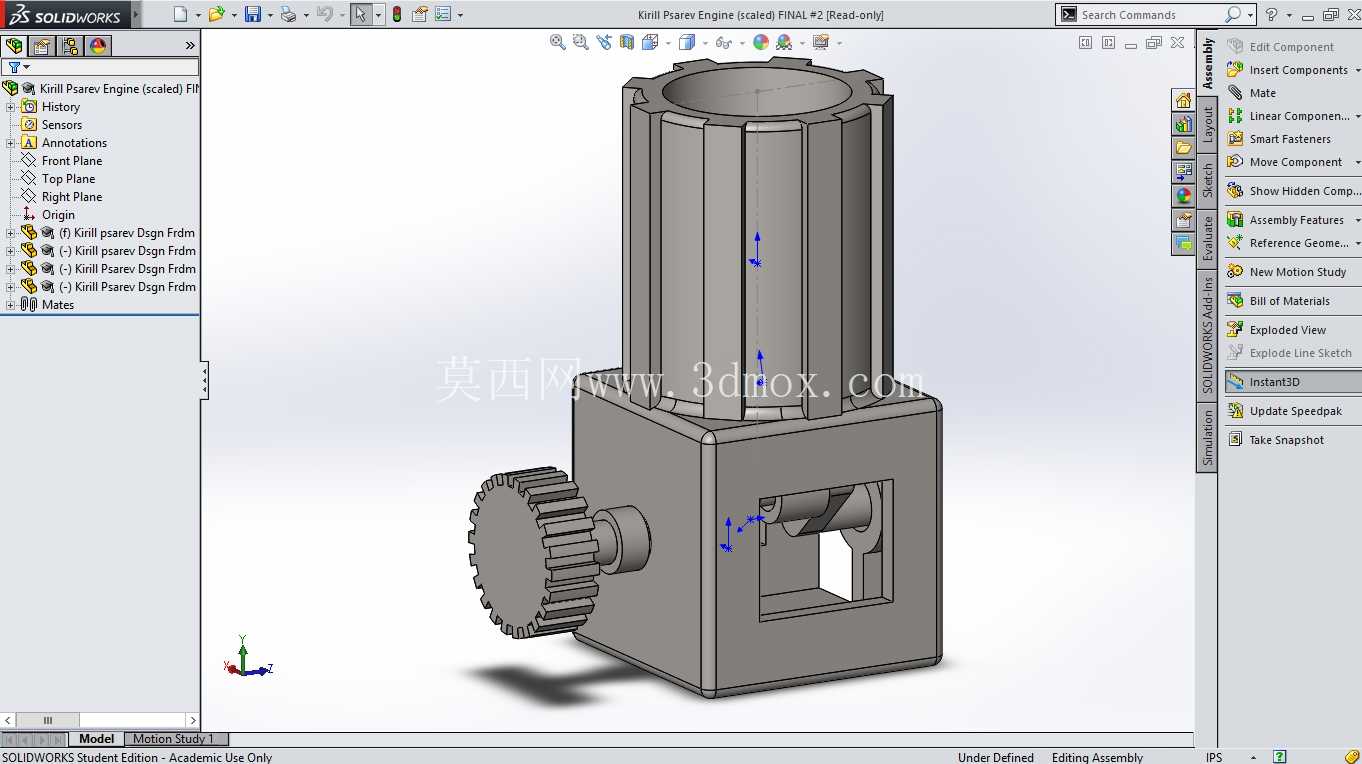Click the Rebuild traffic light icon
This screenshot has width=1362, height=764.
coord(397,14)
